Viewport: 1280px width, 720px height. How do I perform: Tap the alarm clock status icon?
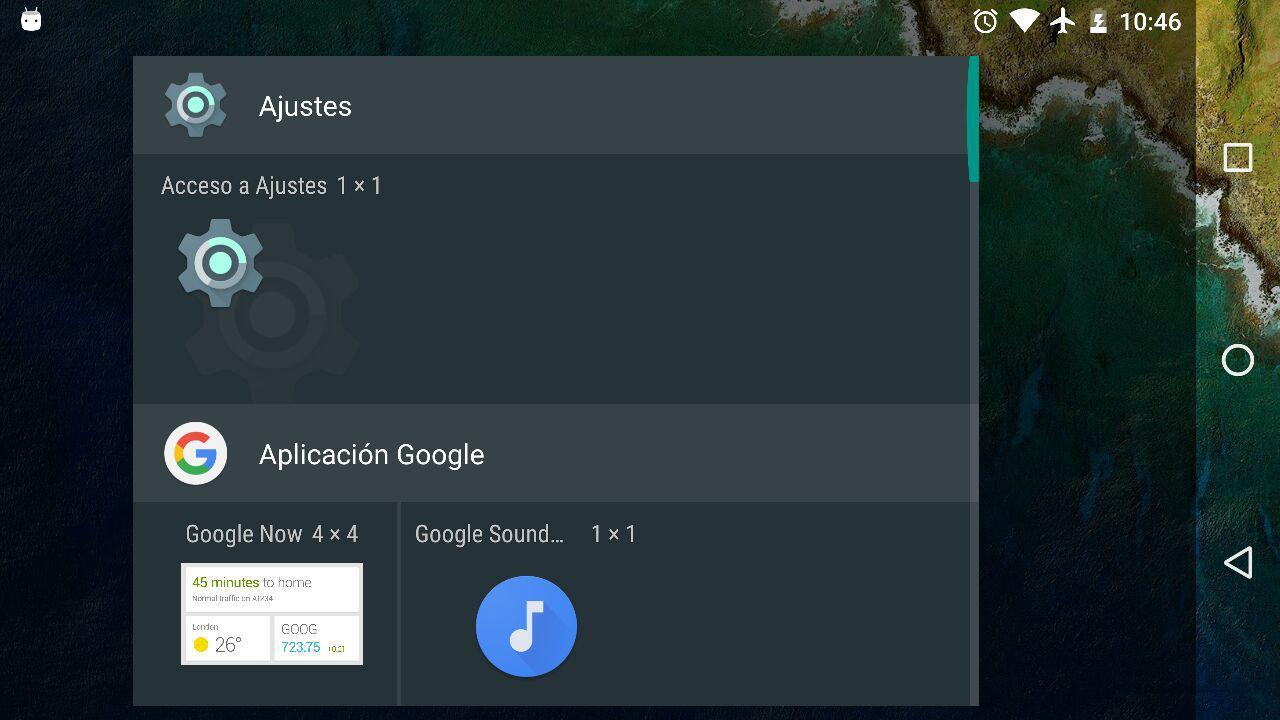[985, 21]
